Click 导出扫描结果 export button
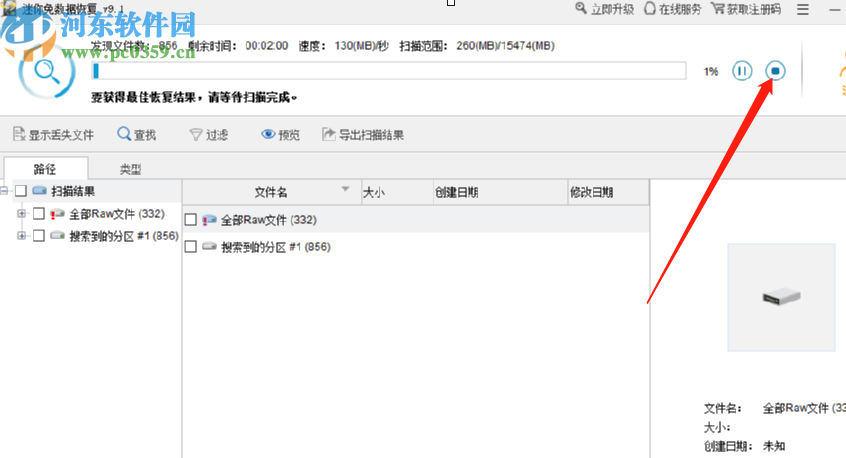Image resolution: width=846 pixels, height=458 pixels. click(x=363, y=134)
